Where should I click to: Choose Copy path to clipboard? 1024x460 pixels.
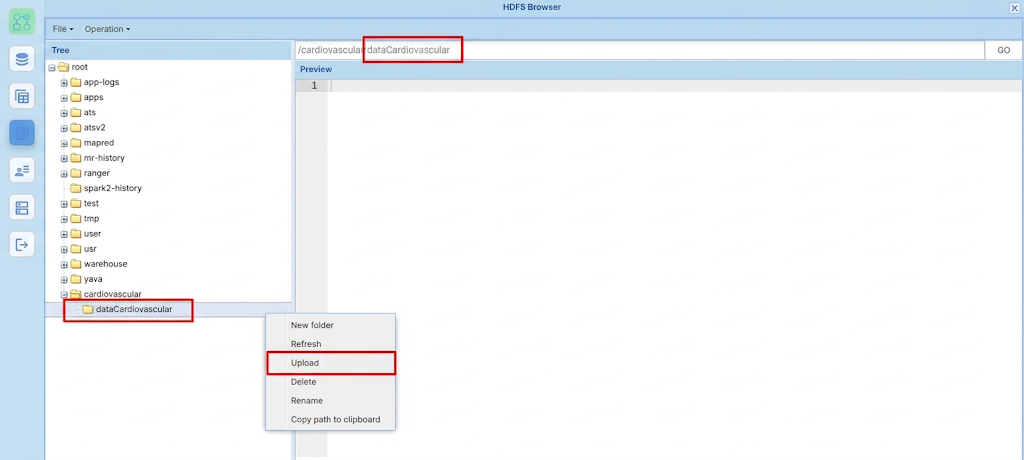click(x=330, y=419)
